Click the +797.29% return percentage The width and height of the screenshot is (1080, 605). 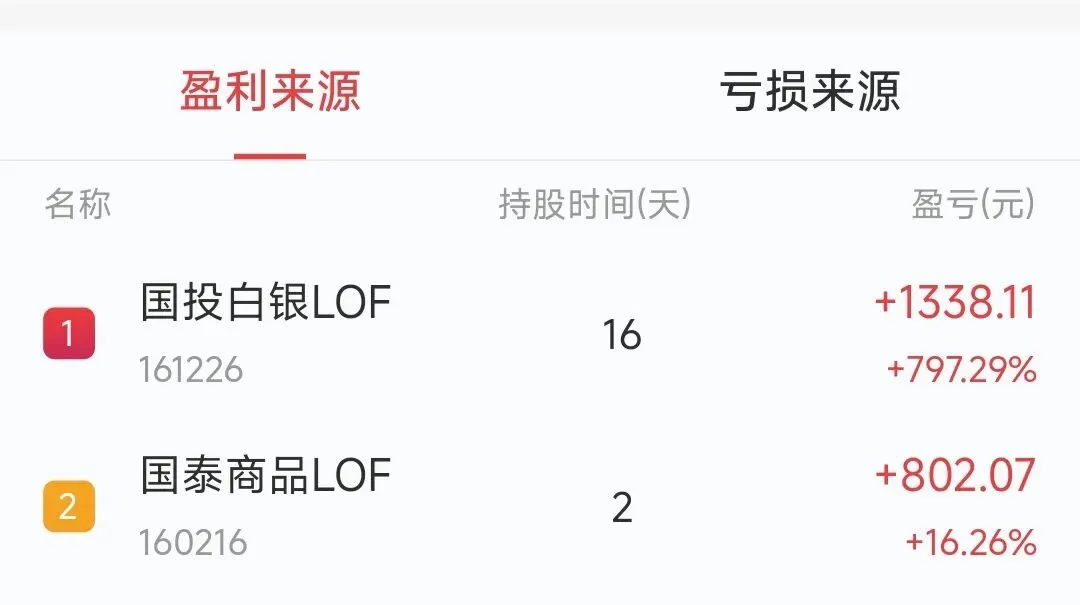pos(962,369)
